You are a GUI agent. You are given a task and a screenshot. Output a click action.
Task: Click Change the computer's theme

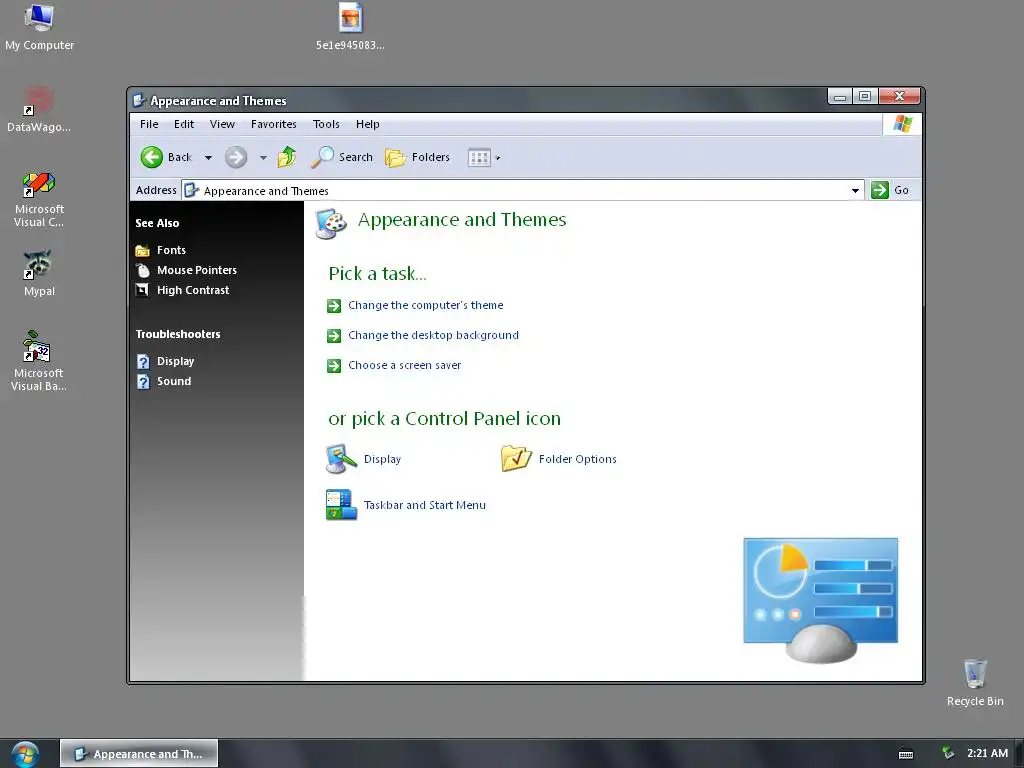[426, 305]
